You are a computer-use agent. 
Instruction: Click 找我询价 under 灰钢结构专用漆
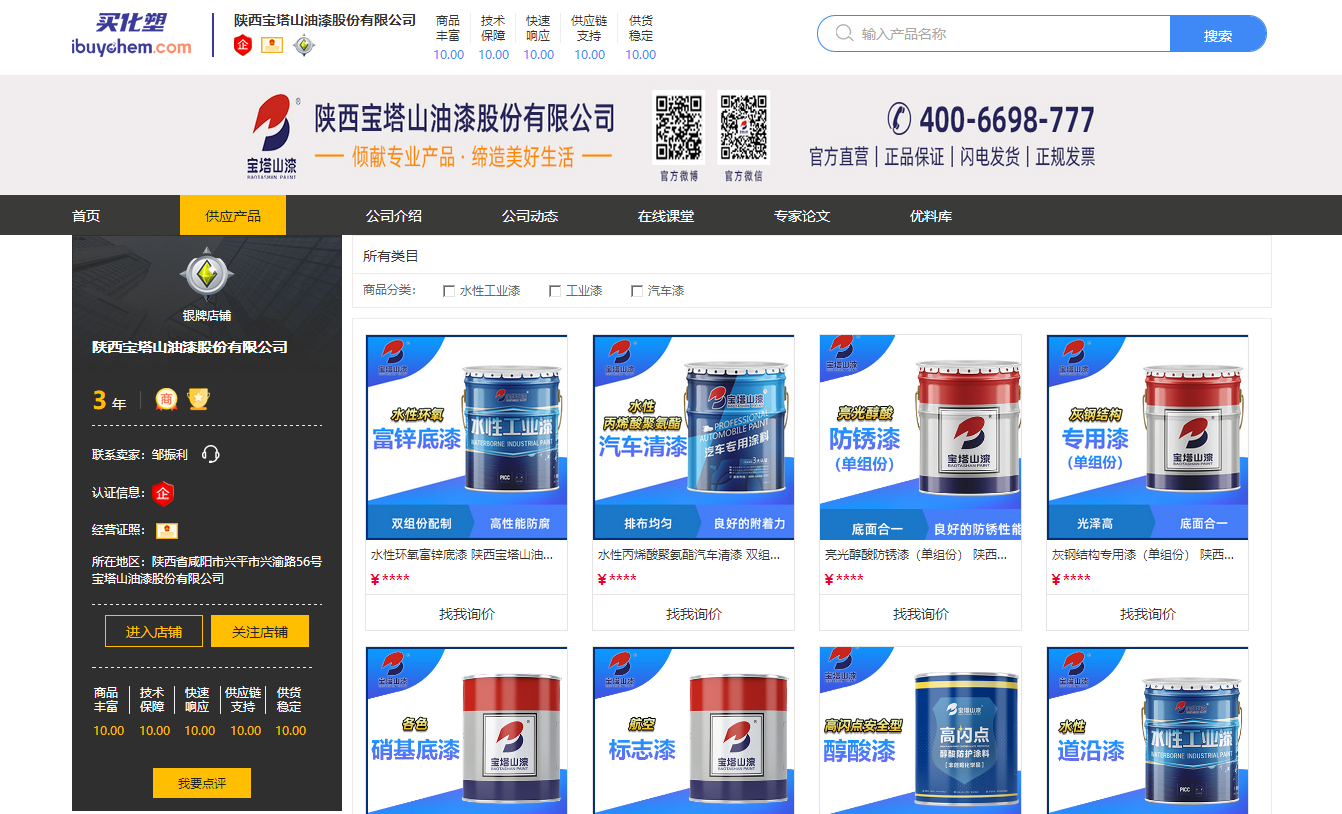pos(1148,613)
